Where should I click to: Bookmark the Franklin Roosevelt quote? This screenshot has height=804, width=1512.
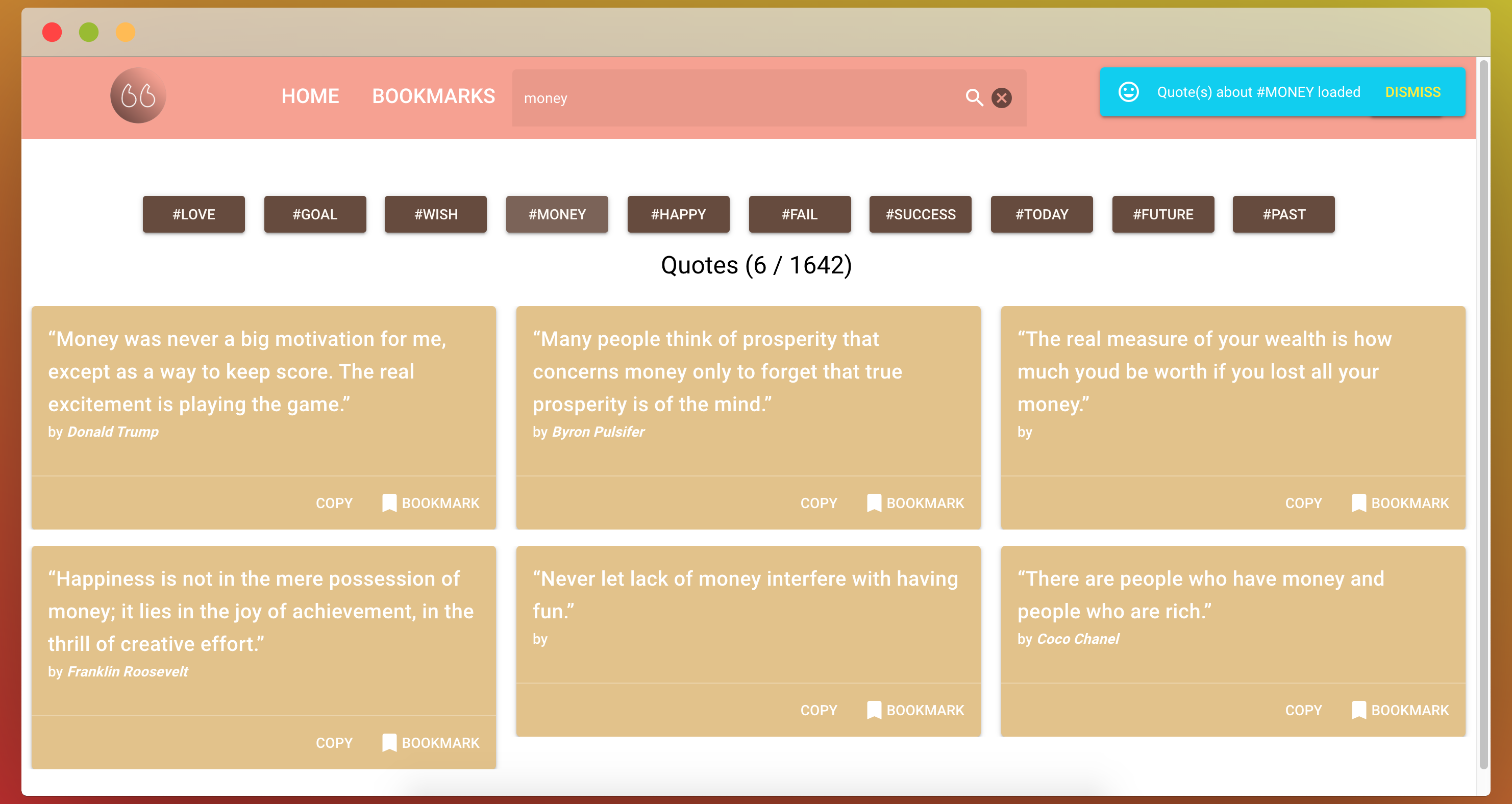(x=430, y=743)
